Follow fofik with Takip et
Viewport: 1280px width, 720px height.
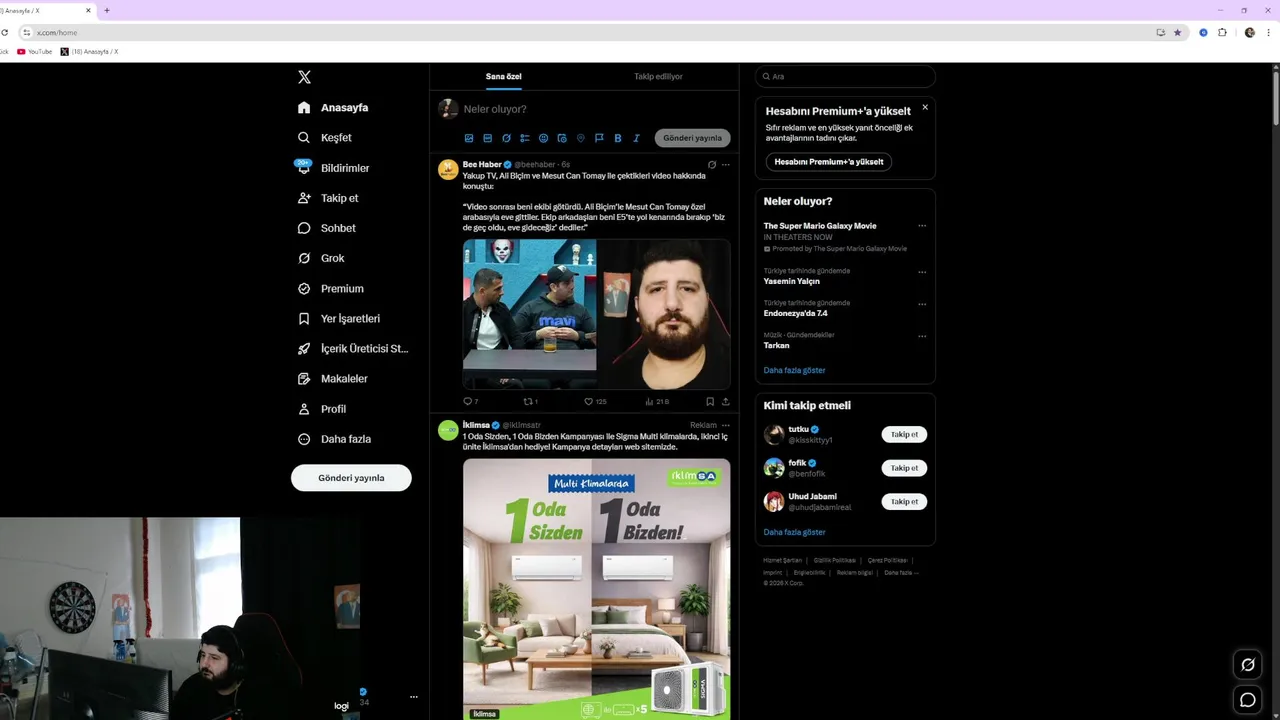[x=904, y=468]
